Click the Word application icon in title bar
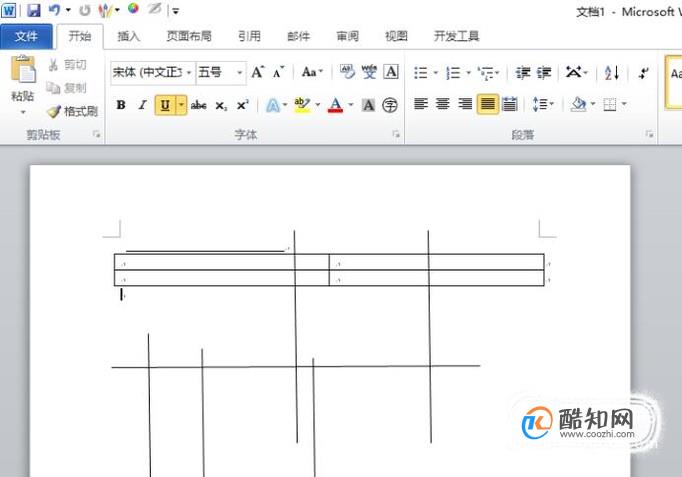Image resolution: width=682 pixels, height=477 pixels. (x=9, y=10)
